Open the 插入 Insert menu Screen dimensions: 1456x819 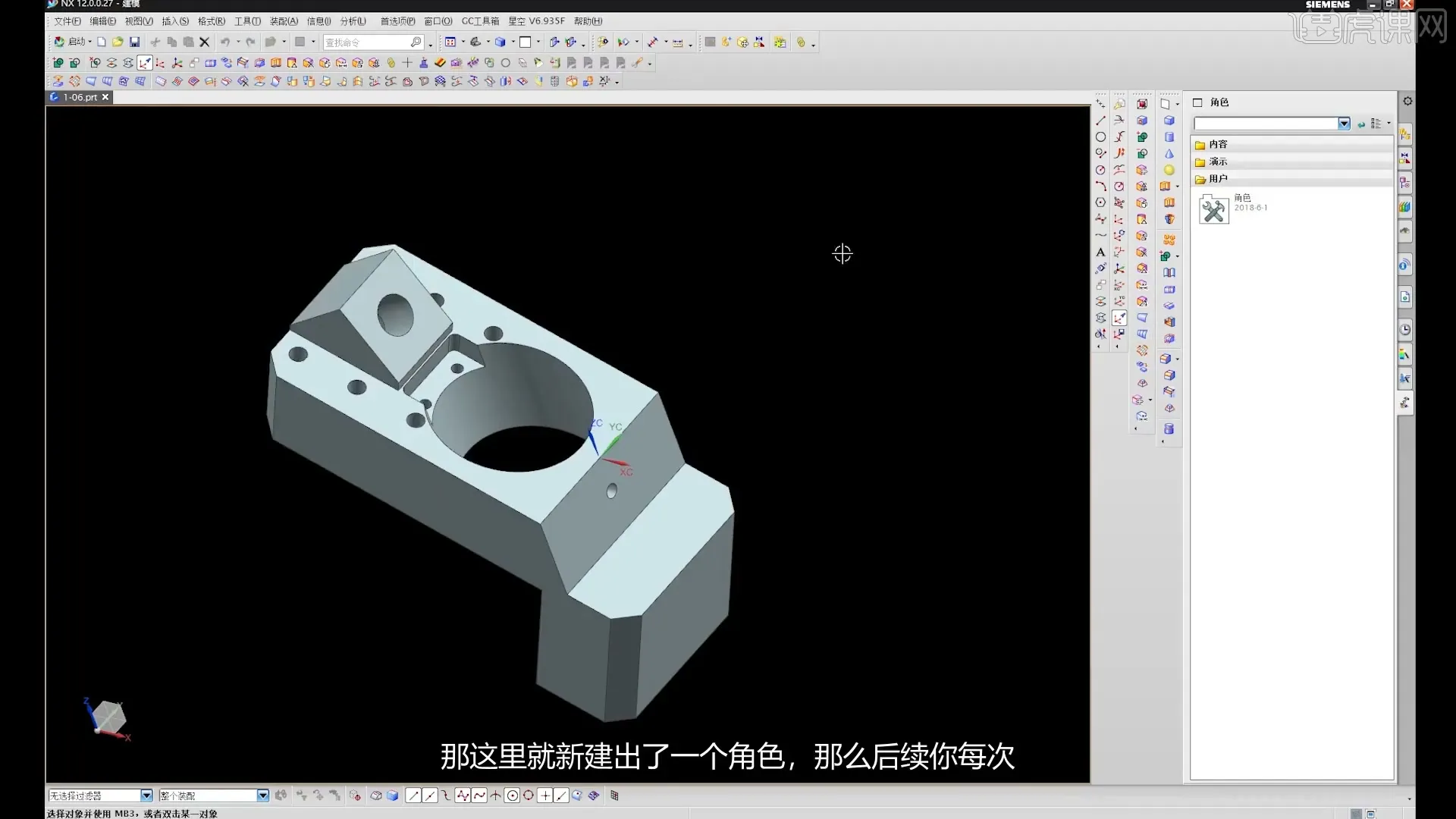(x=174, y=21)
